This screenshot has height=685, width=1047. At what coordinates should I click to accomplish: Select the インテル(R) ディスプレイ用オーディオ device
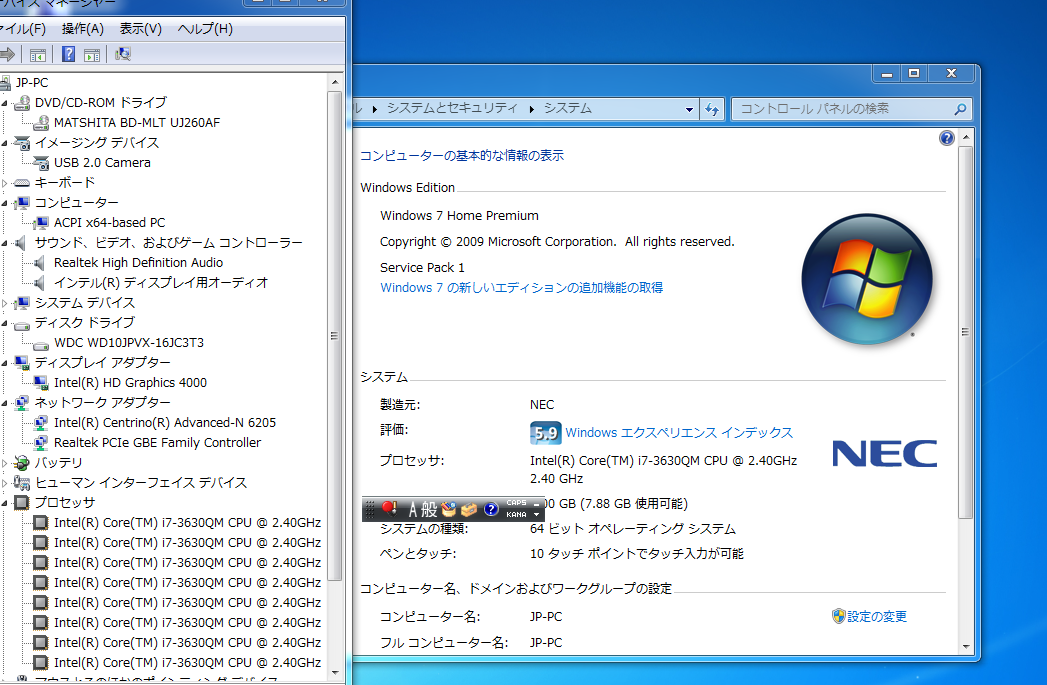coord(161,282)
